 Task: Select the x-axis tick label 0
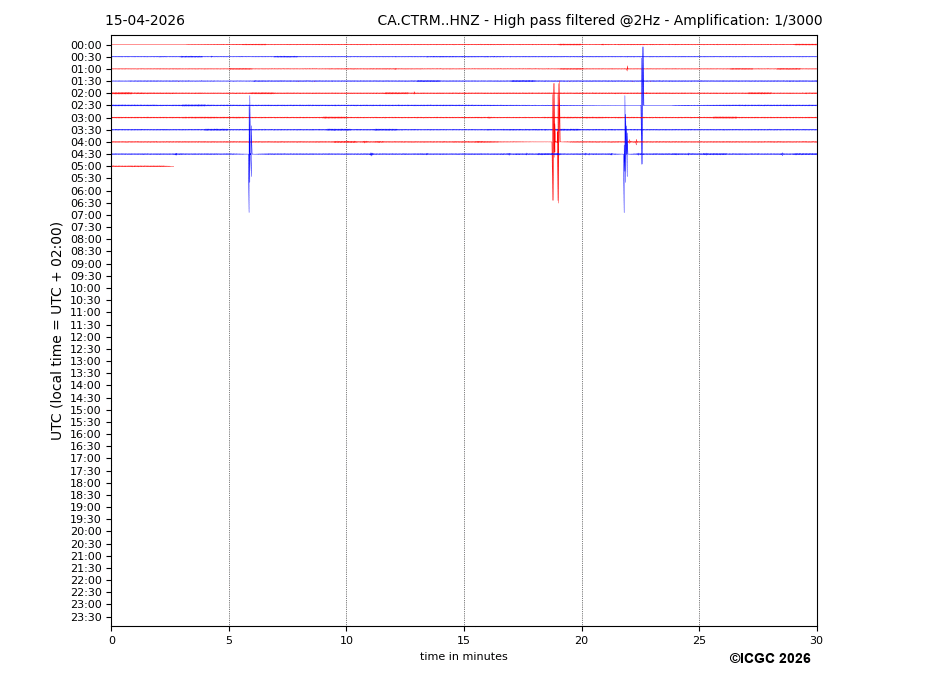(112, 640)
